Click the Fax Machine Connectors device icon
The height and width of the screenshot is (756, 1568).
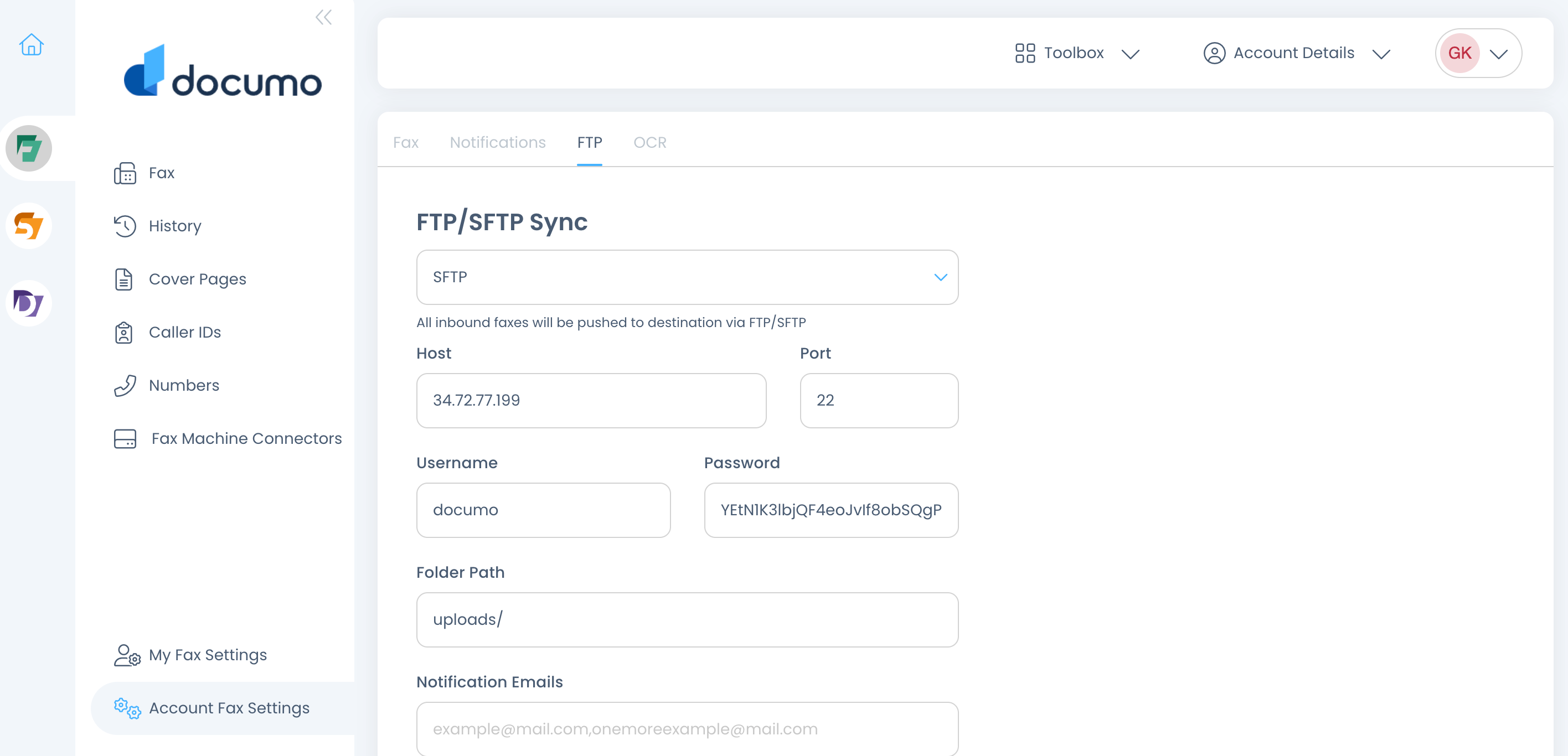(x=125, y=438)
